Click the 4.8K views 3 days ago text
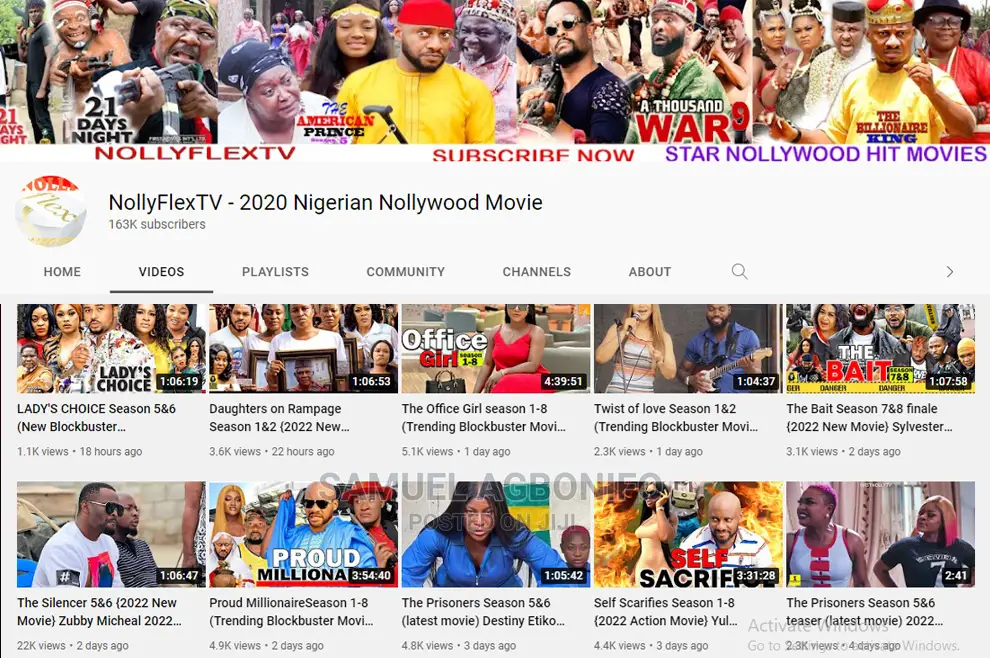Image resolution: width=990 pixels, height=658 pixels. (459, 645)
